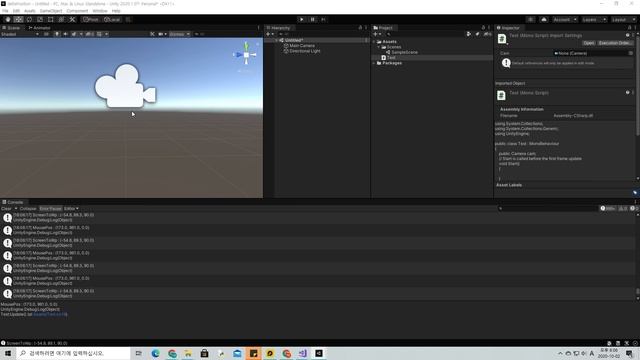The height and width of the screenshot is (360, 640).
Task: Open custom editor tools icon
Action: tap(72, 19)
